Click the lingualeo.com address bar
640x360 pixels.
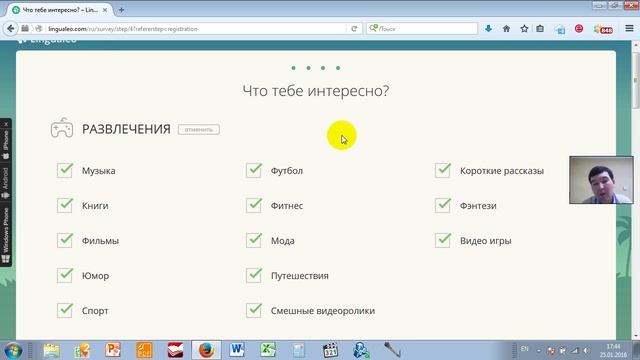196,29
